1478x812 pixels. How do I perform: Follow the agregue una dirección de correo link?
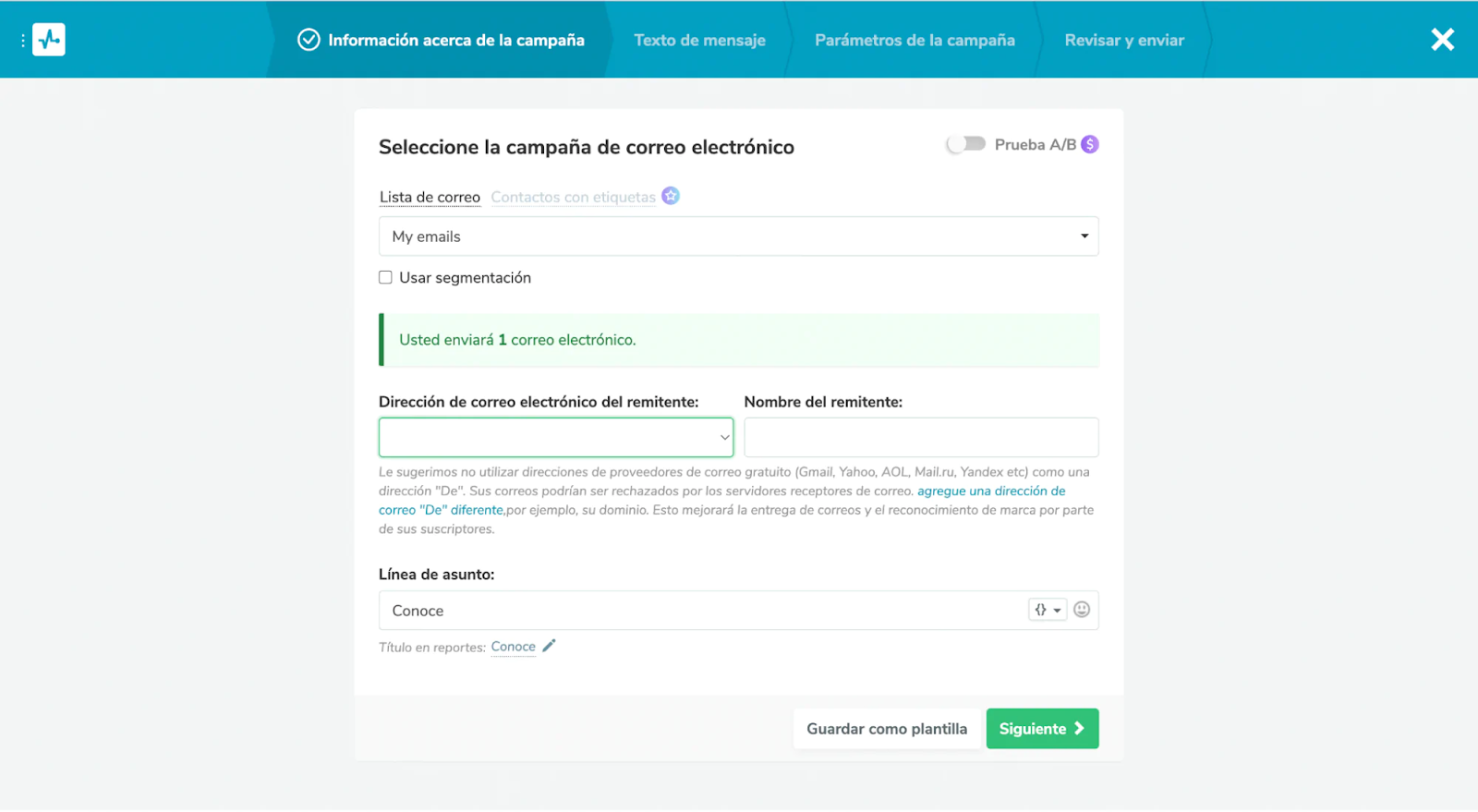[x=990, y=491]
